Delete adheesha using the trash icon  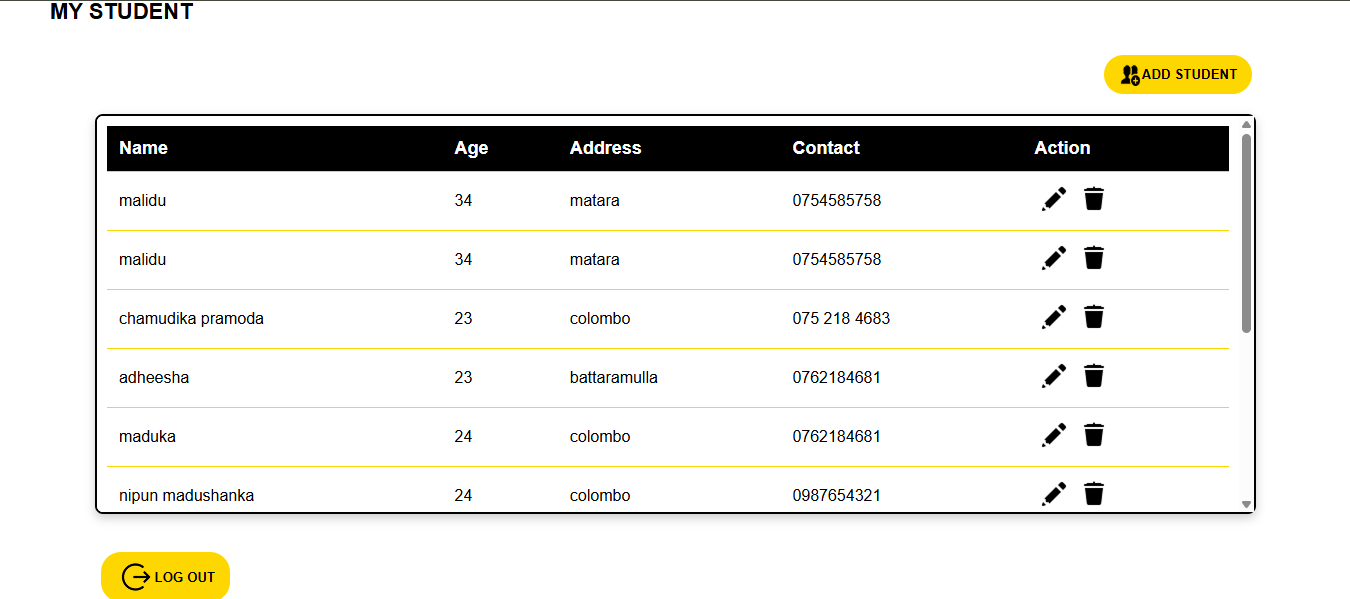pos(1093,376)
